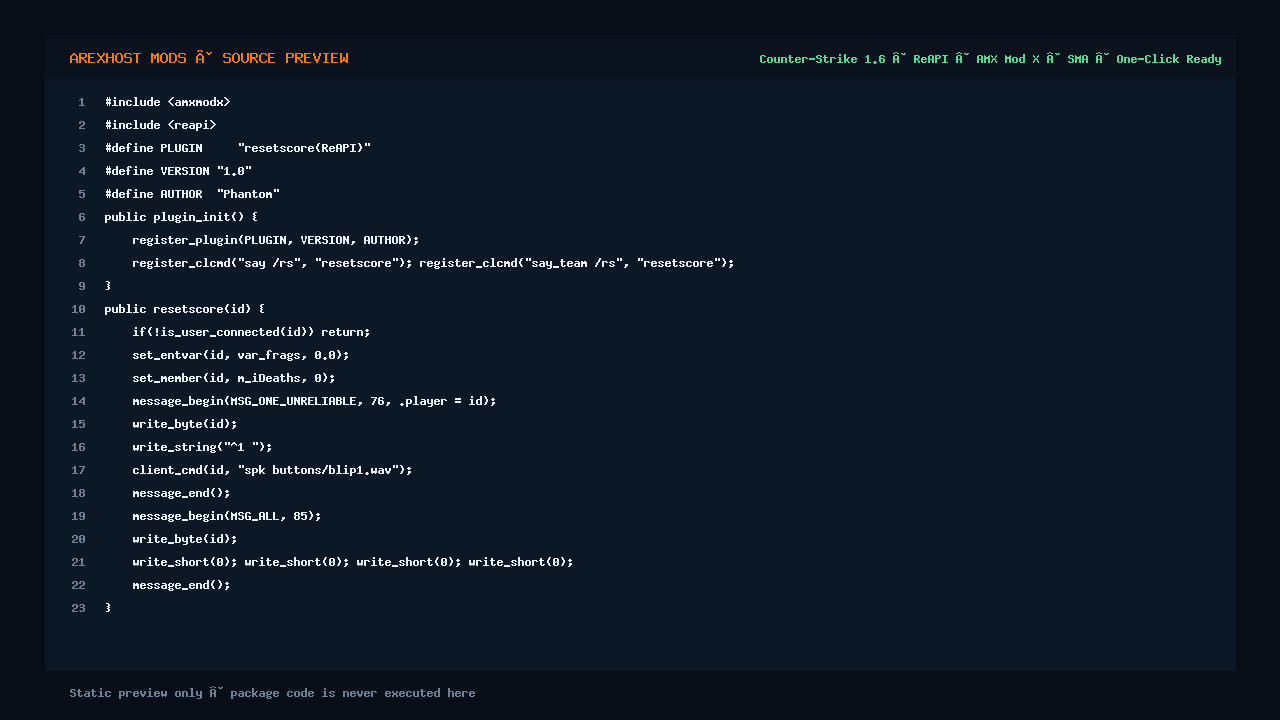1280x720 pixels.
Task: Click the first "write_short(0);" on line 21
Action: point(185,562)
